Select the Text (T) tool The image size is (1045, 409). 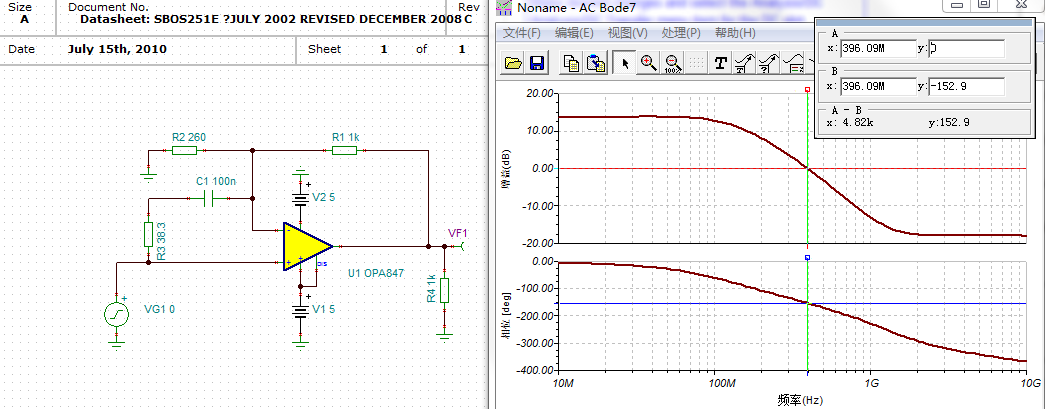tap(720, 63)
